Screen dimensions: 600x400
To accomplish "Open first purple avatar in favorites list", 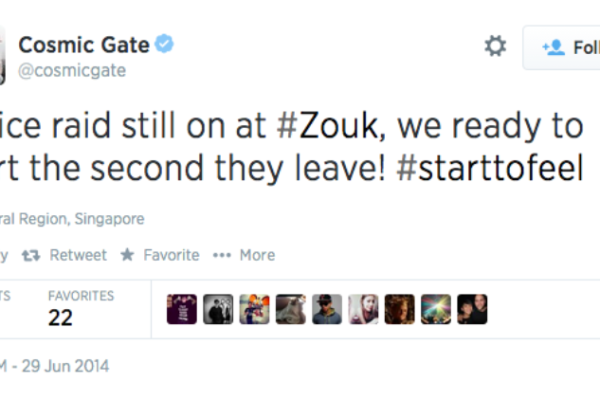I will 183,309.
